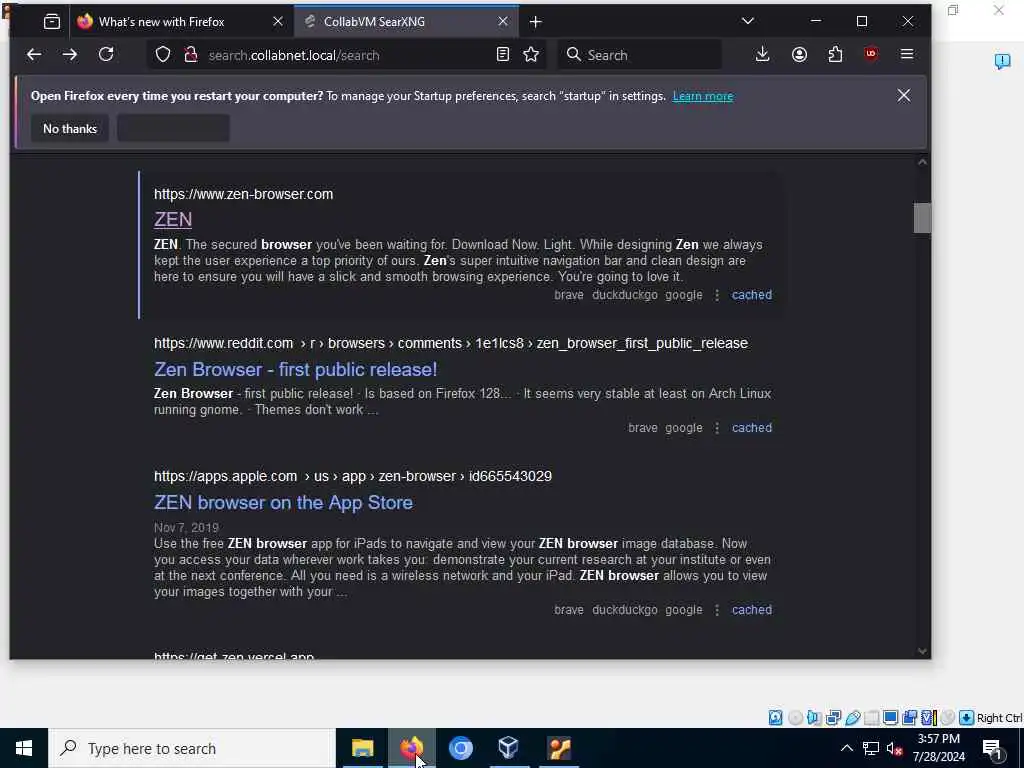Click the scrollbar down arrow on results page
The image size is (1024, 768).
tap(922, 650)
